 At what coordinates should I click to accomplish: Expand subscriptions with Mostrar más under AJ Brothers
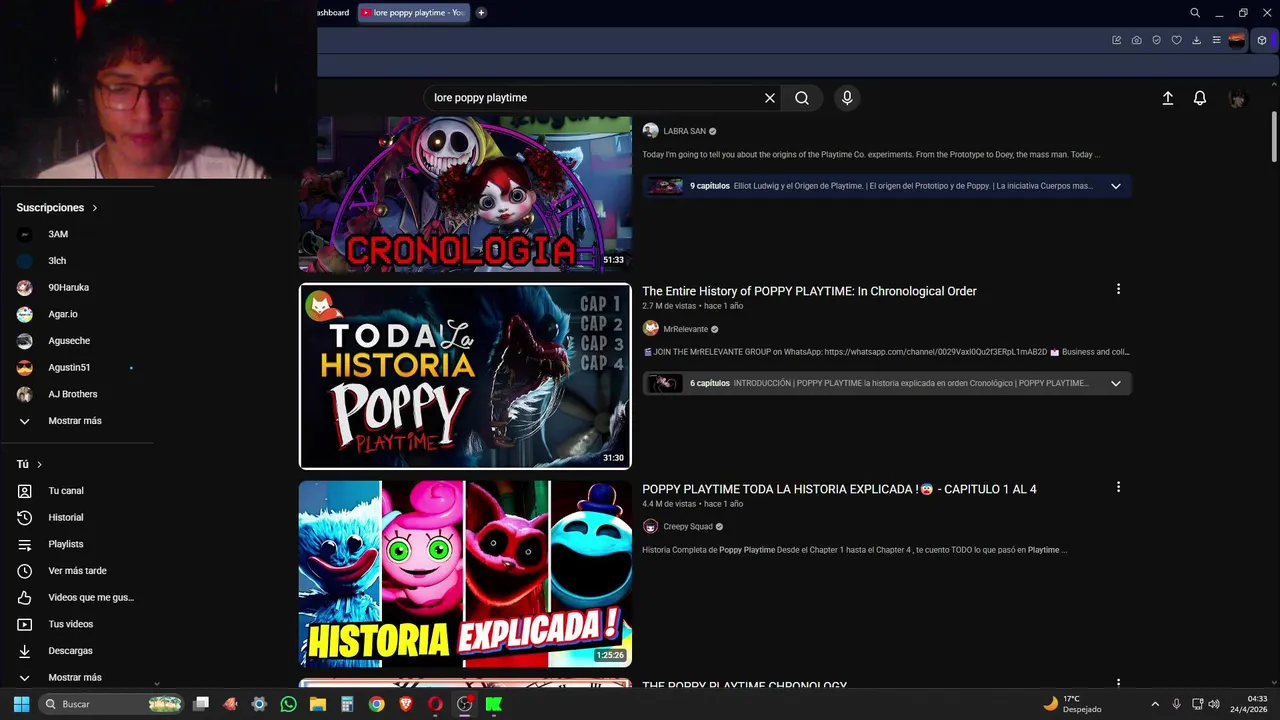(x=76, y=421)
